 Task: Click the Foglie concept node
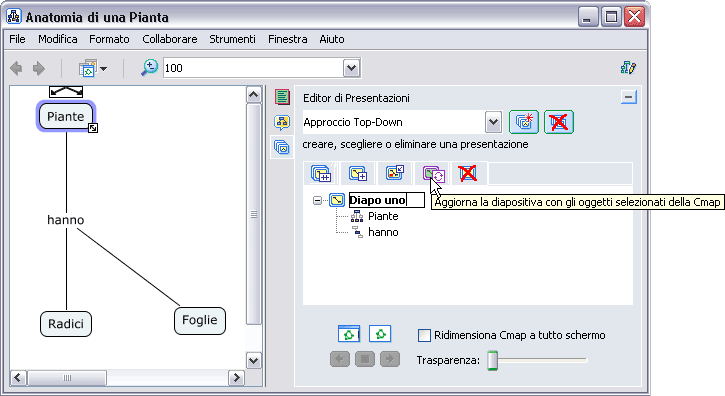[x=200, y=321]
